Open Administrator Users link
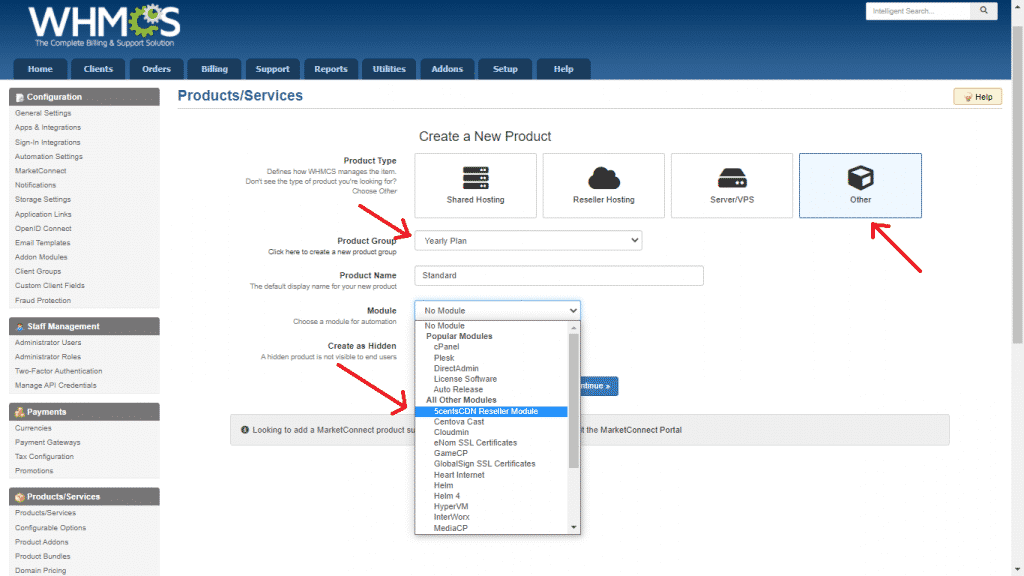 click(x=48, y=342)
